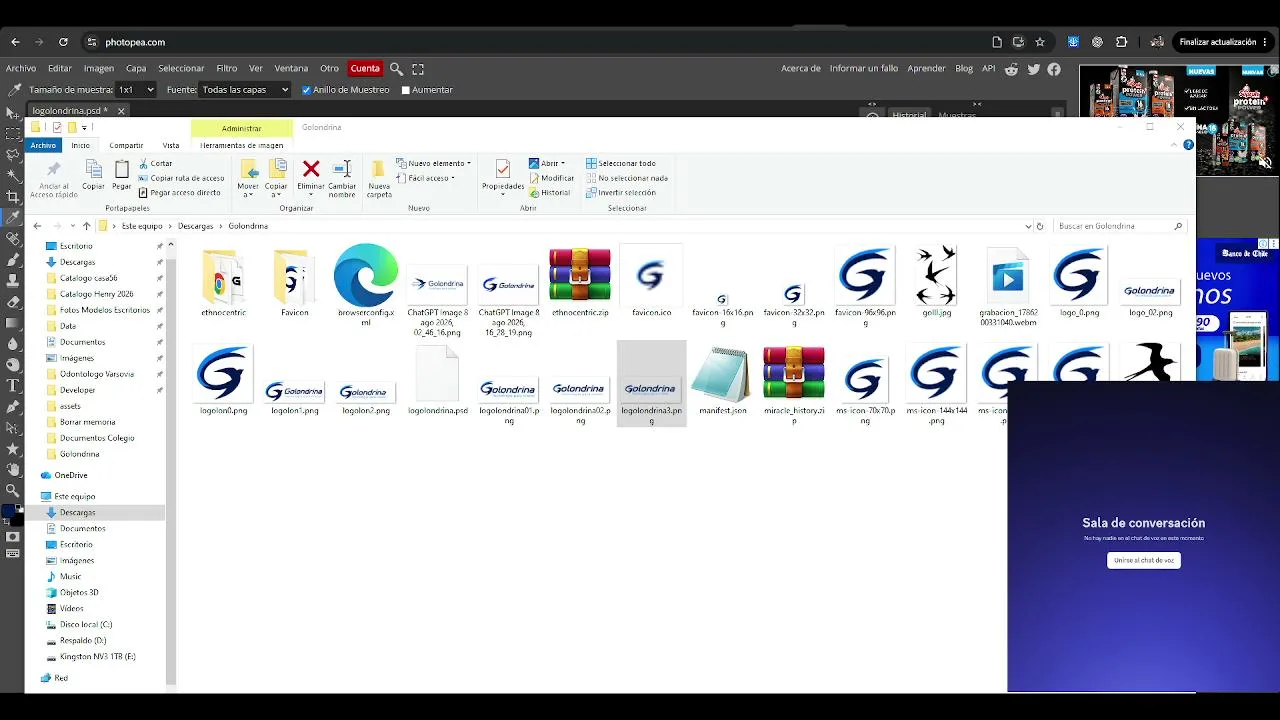The image size is (1280, 720).
Task: Close the logolondrina.psd document tab
Action: [x=121, y=111]
